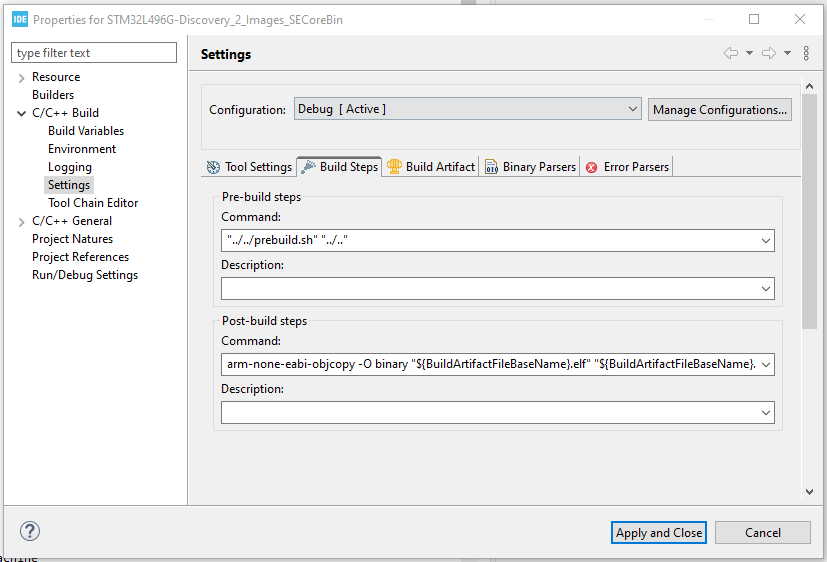This screenshot has height=562, width=827.
Task: Select Resource in the properties tree
Action: click(x=56, y=77)
